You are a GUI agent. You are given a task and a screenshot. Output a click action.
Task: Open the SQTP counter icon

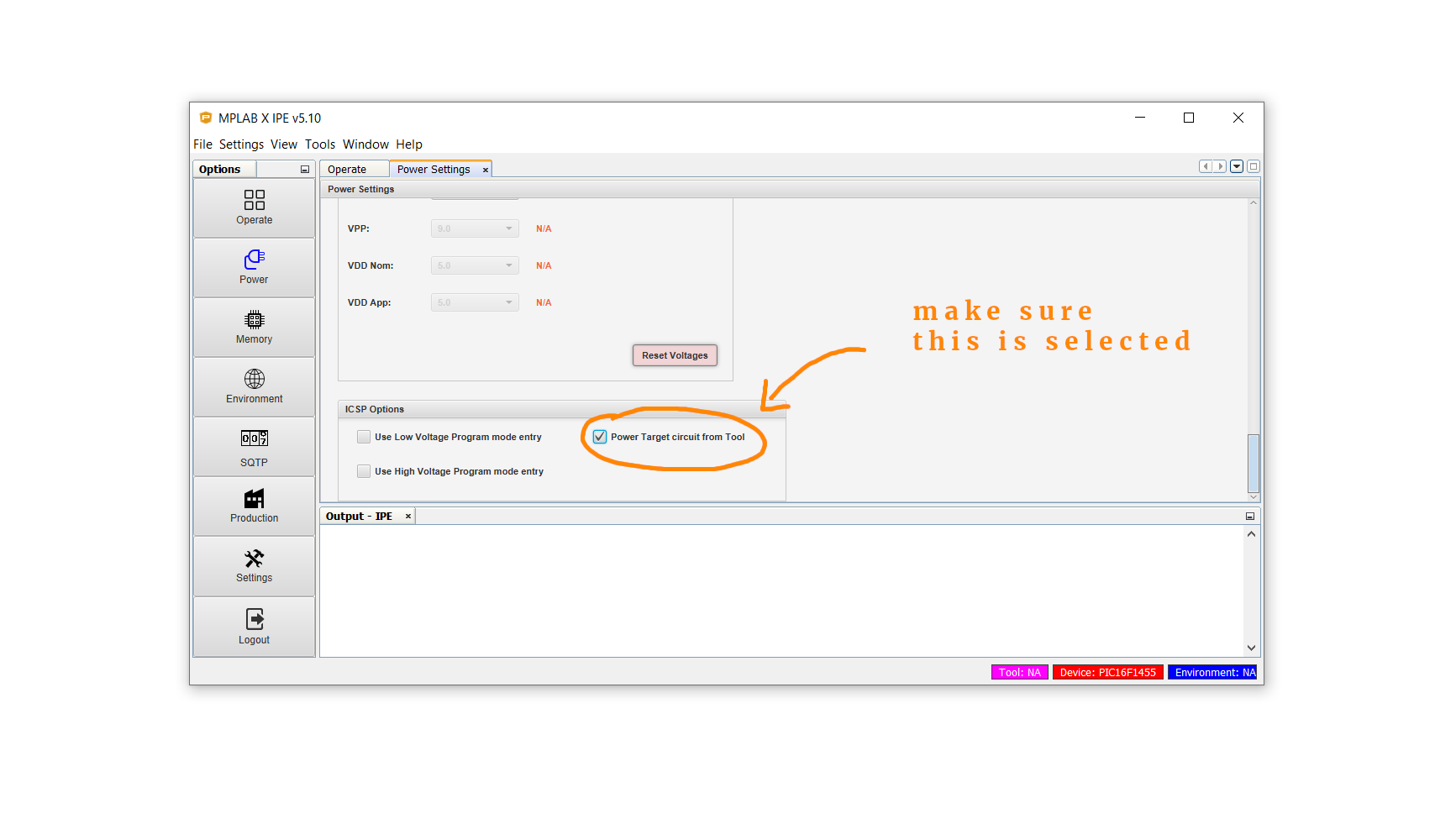pyautogui.click(x=254, y=438)
